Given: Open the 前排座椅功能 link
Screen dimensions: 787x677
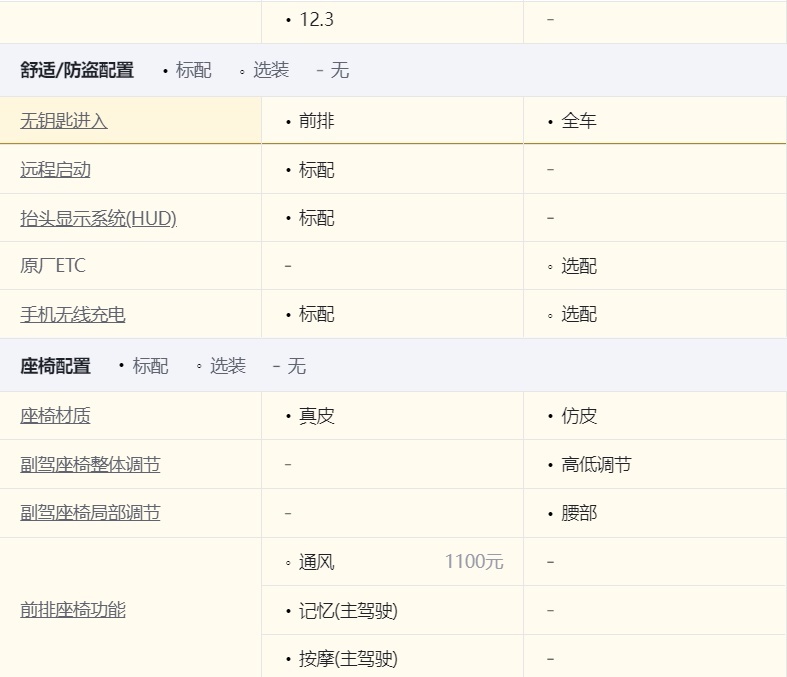Looking at the screenshot, I should pyautogui.click(x=73, y=610).
